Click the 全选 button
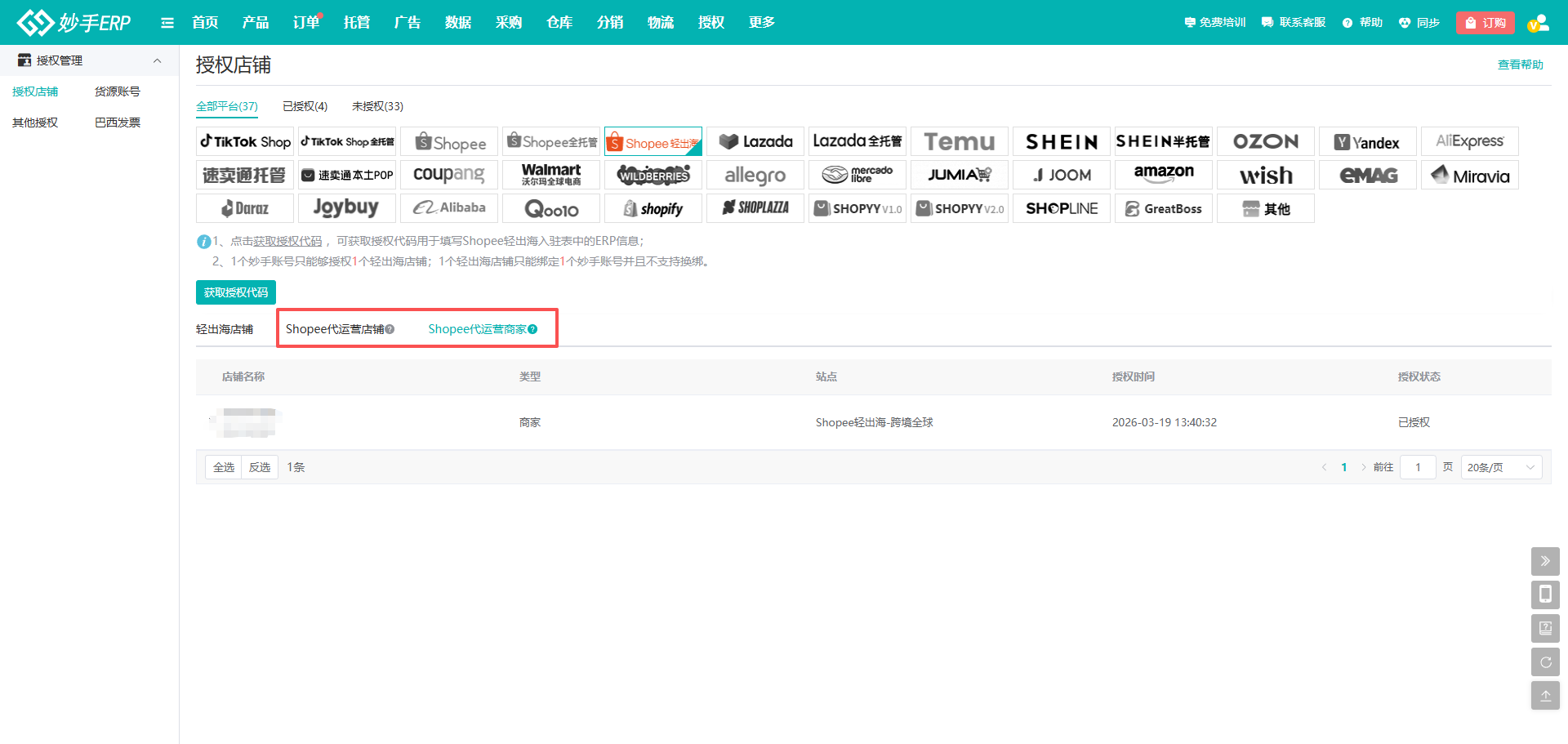The image size is (1568, 744). pos(223,467)
